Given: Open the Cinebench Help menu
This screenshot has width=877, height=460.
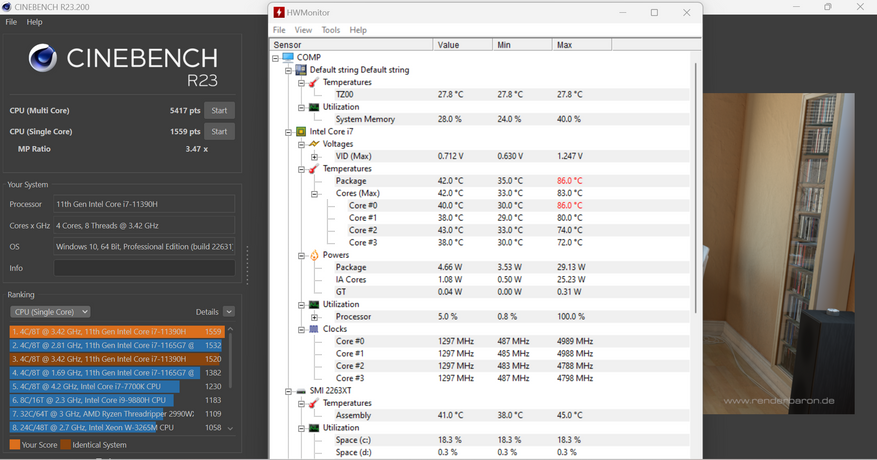Looking at the screenshot, I should tap(34, 22).
